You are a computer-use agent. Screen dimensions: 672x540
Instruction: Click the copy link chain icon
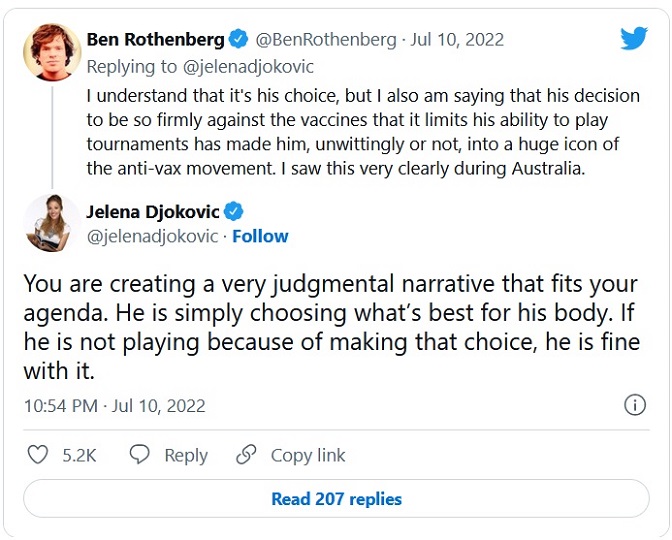click(246, 455)
